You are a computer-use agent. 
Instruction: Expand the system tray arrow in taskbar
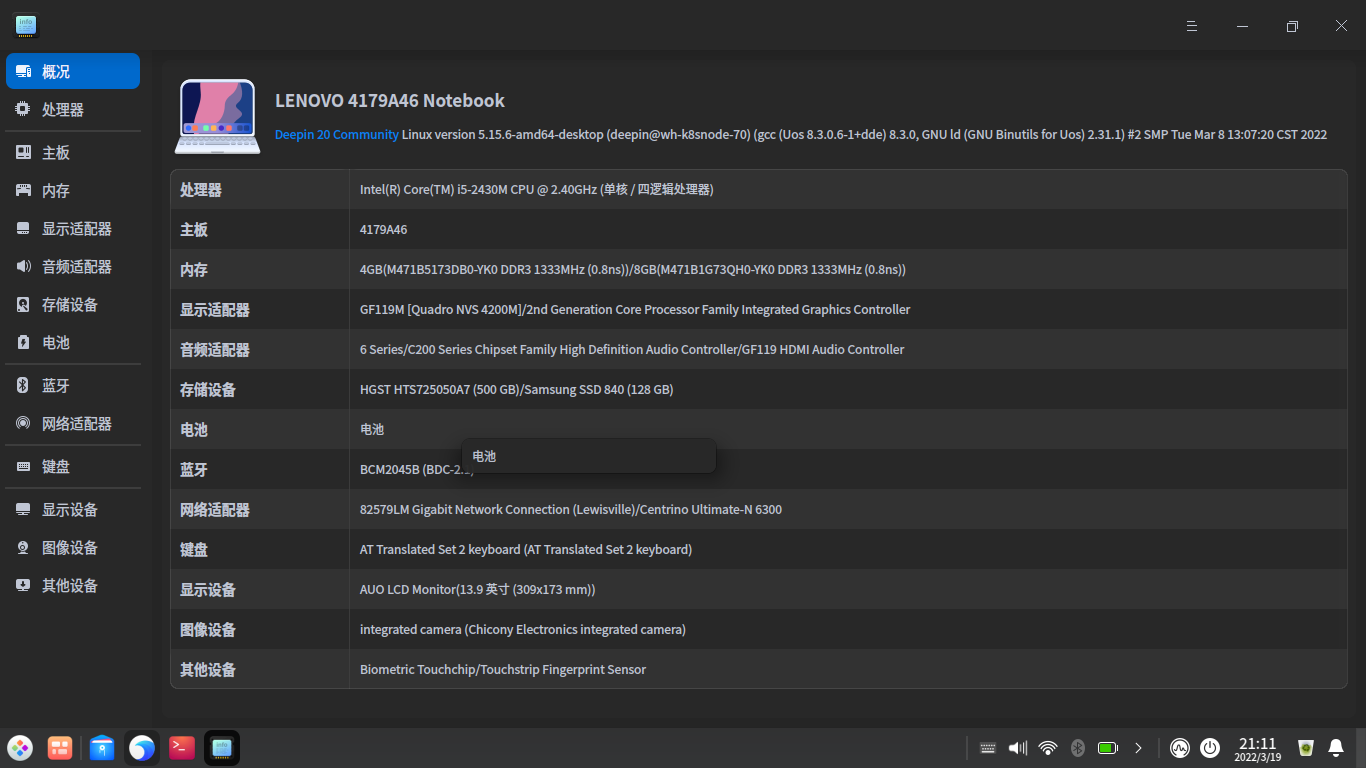[1138, 748]
